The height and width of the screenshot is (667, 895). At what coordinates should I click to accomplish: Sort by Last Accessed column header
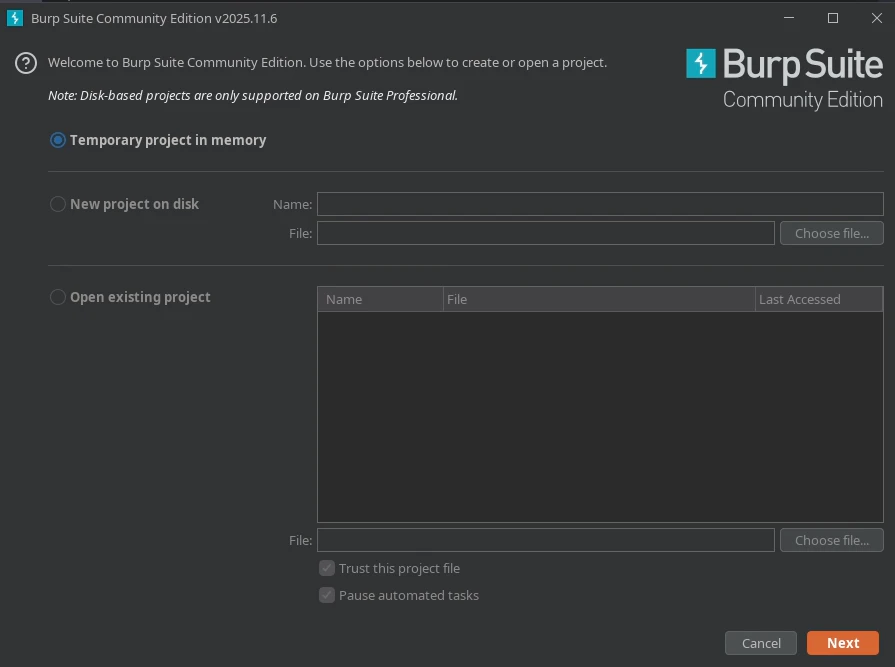point(819,299)
